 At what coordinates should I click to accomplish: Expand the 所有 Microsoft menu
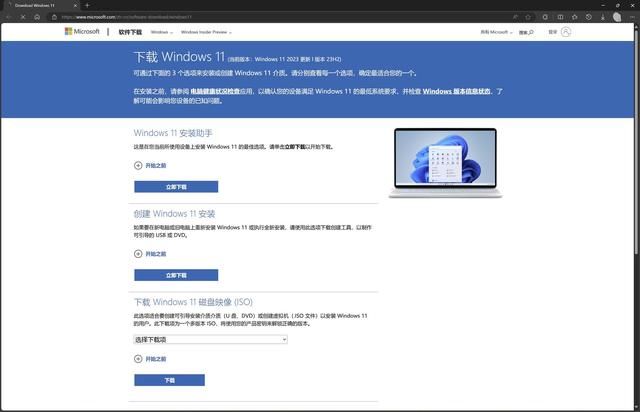[496, 32]
